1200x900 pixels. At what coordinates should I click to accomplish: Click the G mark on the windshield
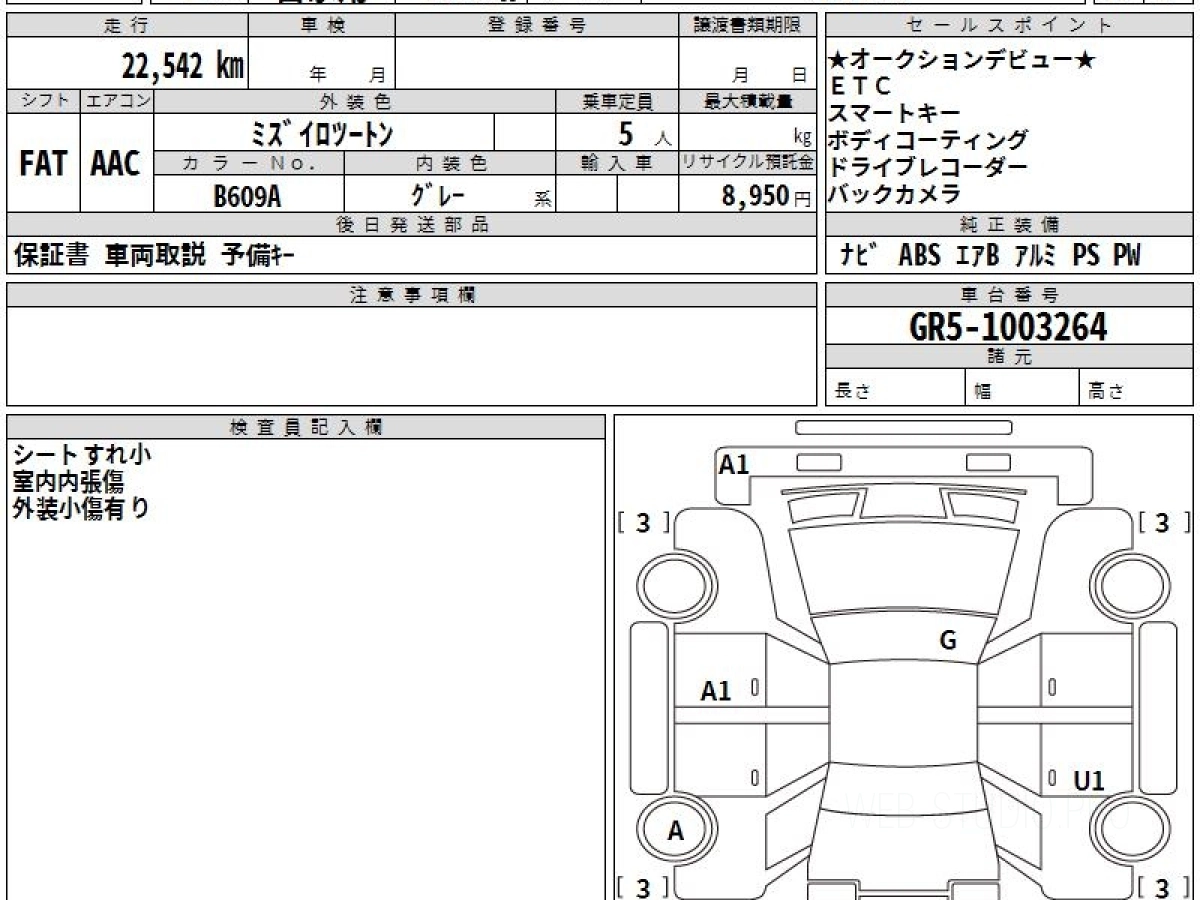(x=948, y=641)
